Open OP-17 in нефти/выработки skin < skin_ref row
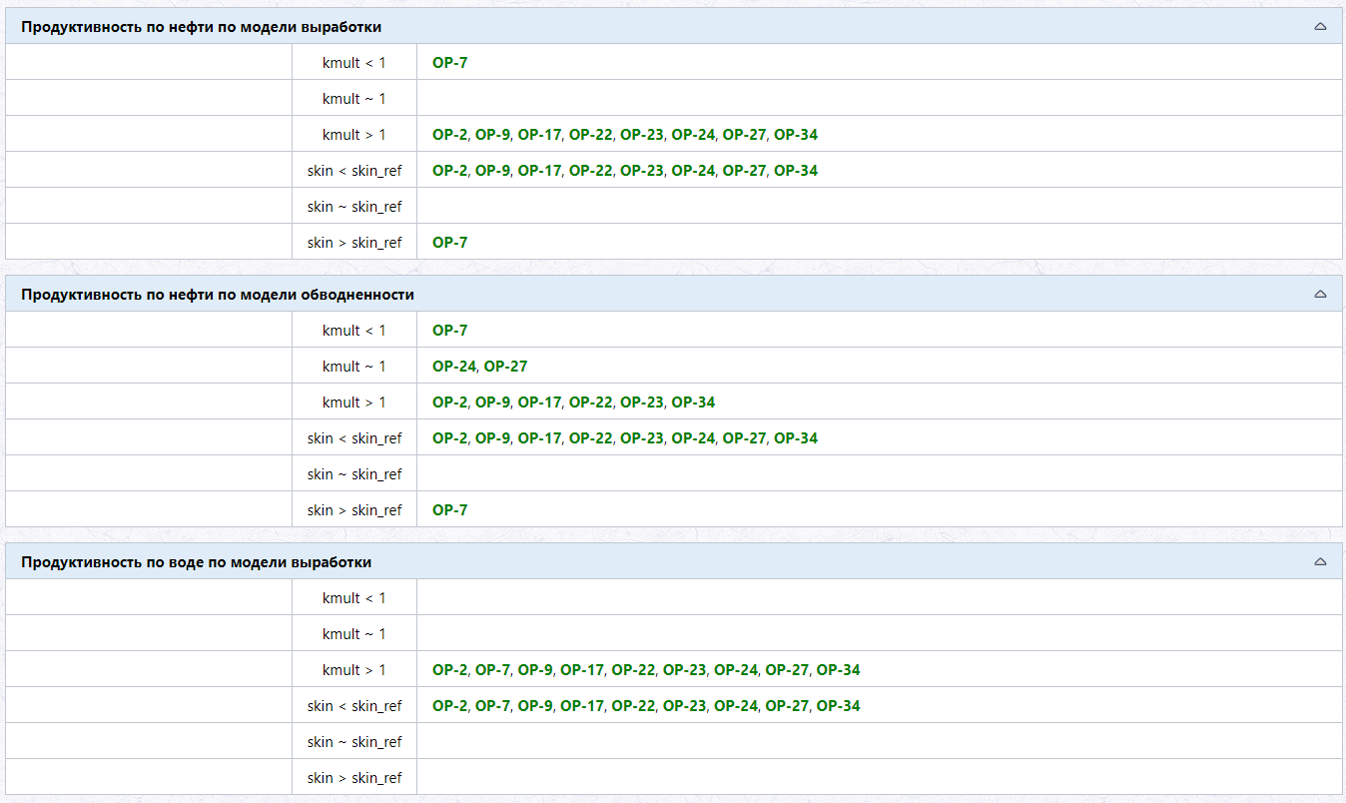1346x803 pixels. click(x=540, y=170)
